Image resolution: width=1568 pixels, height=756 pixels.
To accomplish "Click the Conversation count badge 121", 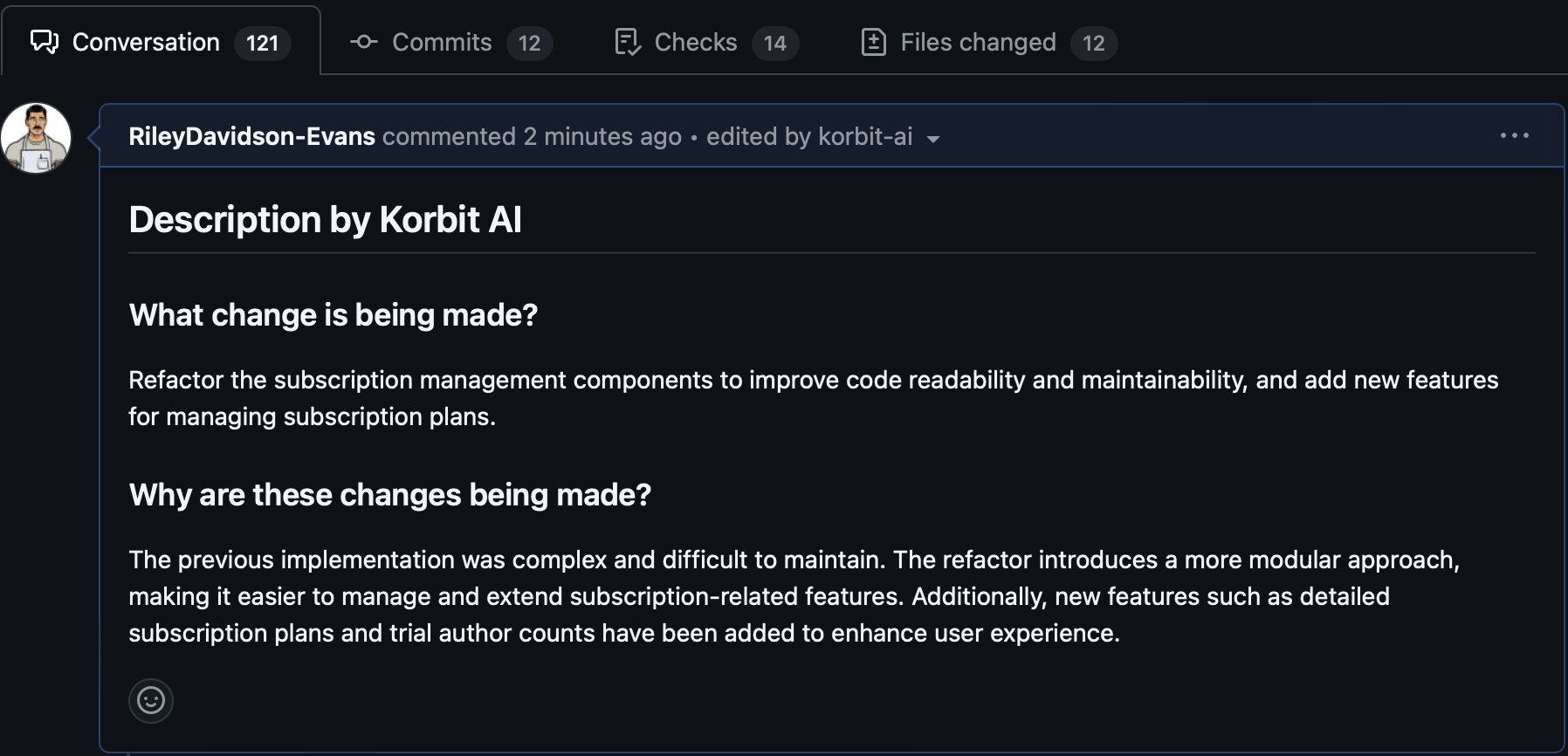I will pos(262,43).
